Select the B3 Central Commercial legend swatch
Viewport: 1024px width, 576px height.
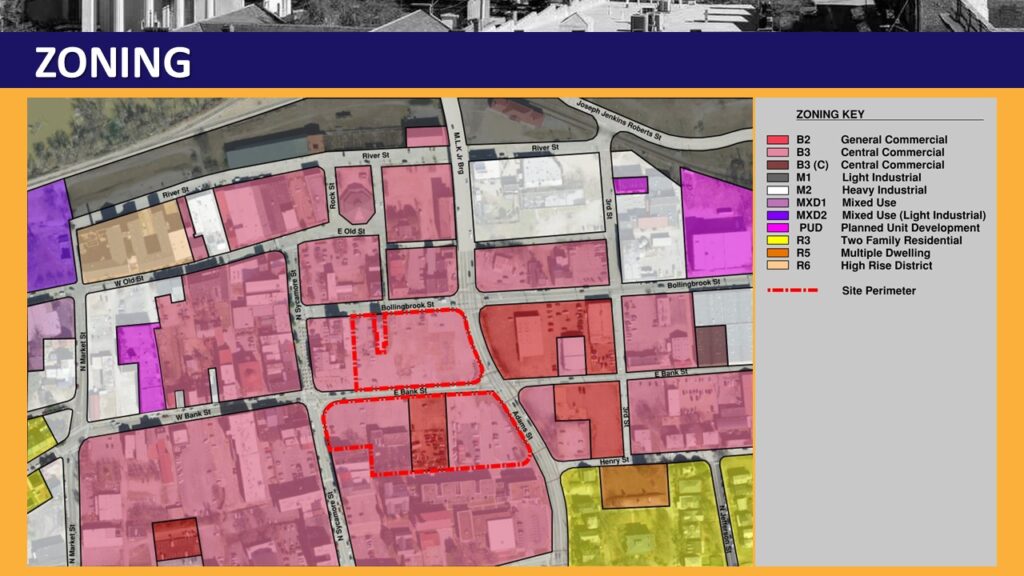point(777,152)
